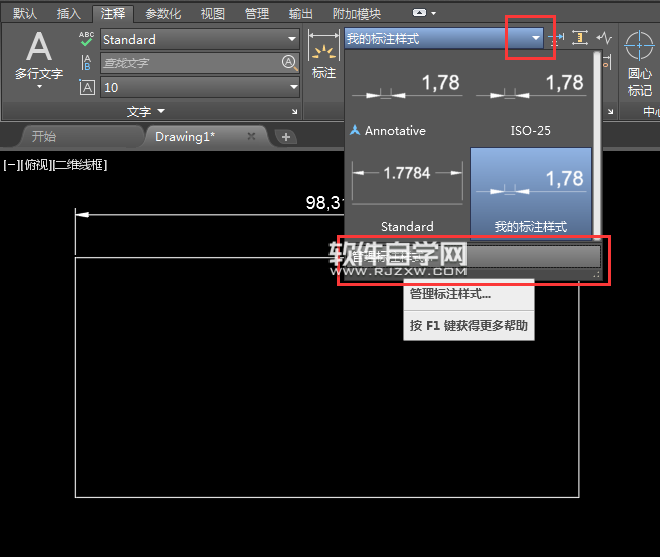Switch to the 参数化 ribbon tab

click(163, 14)
